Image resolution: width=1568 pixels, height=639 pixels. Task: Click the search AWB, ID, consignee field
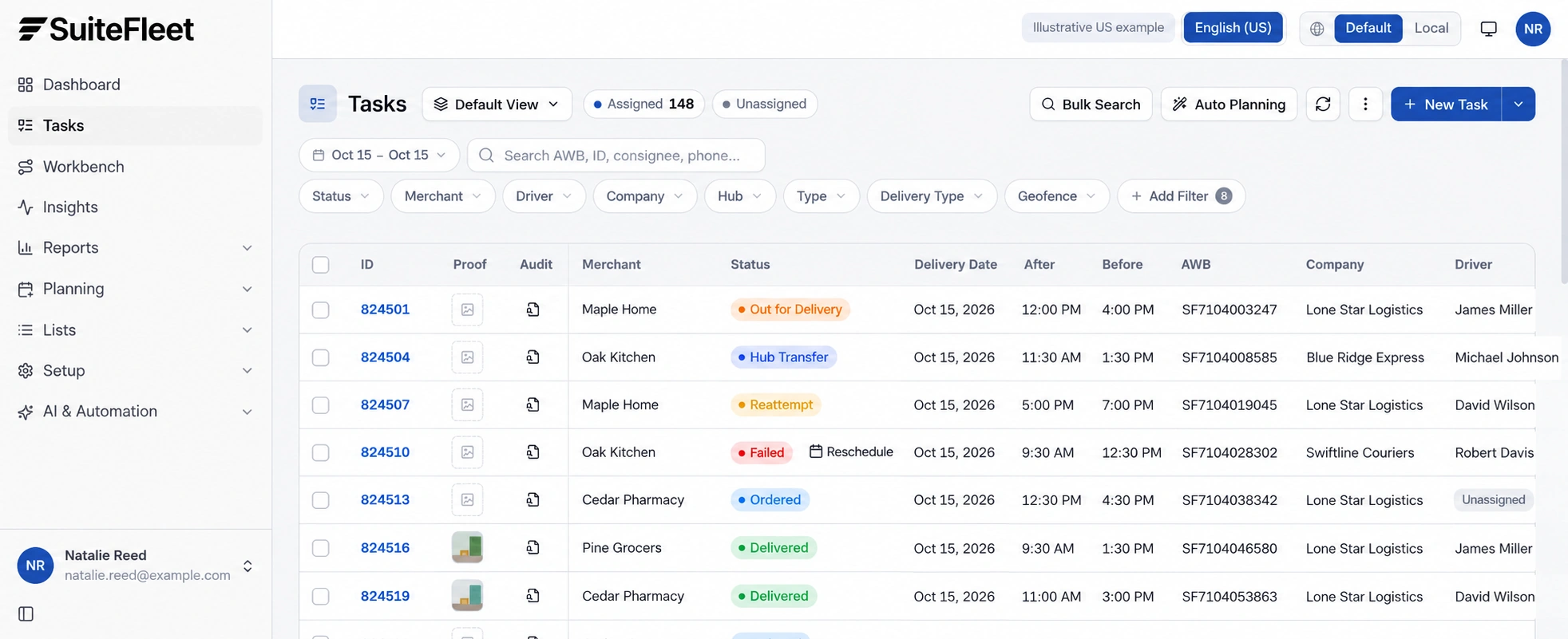(x=616, y=155)
